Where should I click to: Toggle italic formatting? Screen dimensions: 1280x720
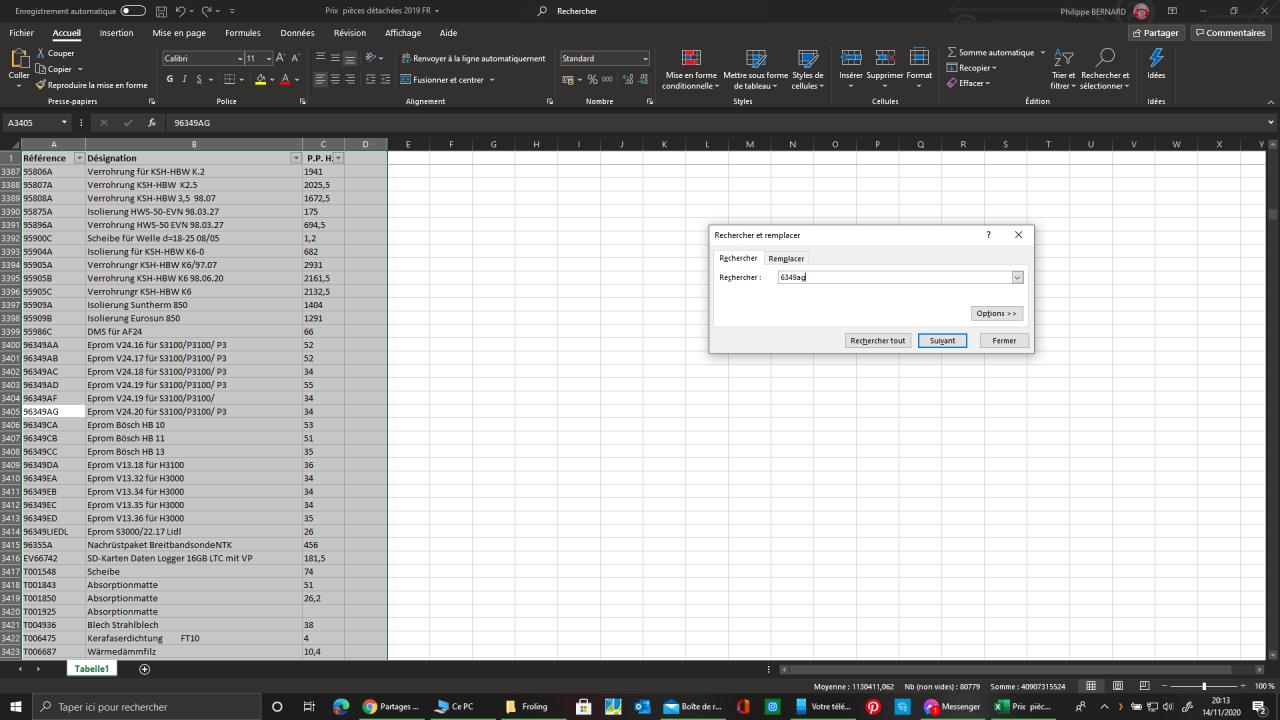click(184, 80)
